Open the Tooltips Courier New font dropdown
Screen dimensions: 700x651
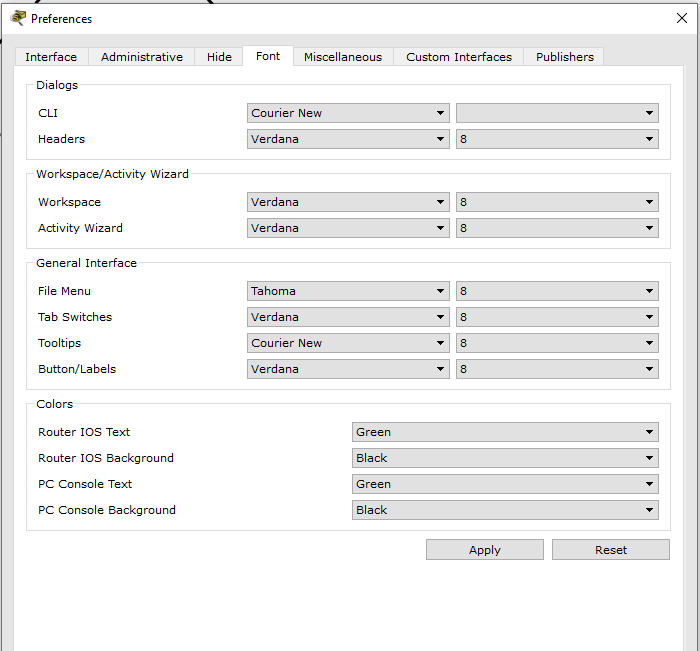click(x=348, y=343)
